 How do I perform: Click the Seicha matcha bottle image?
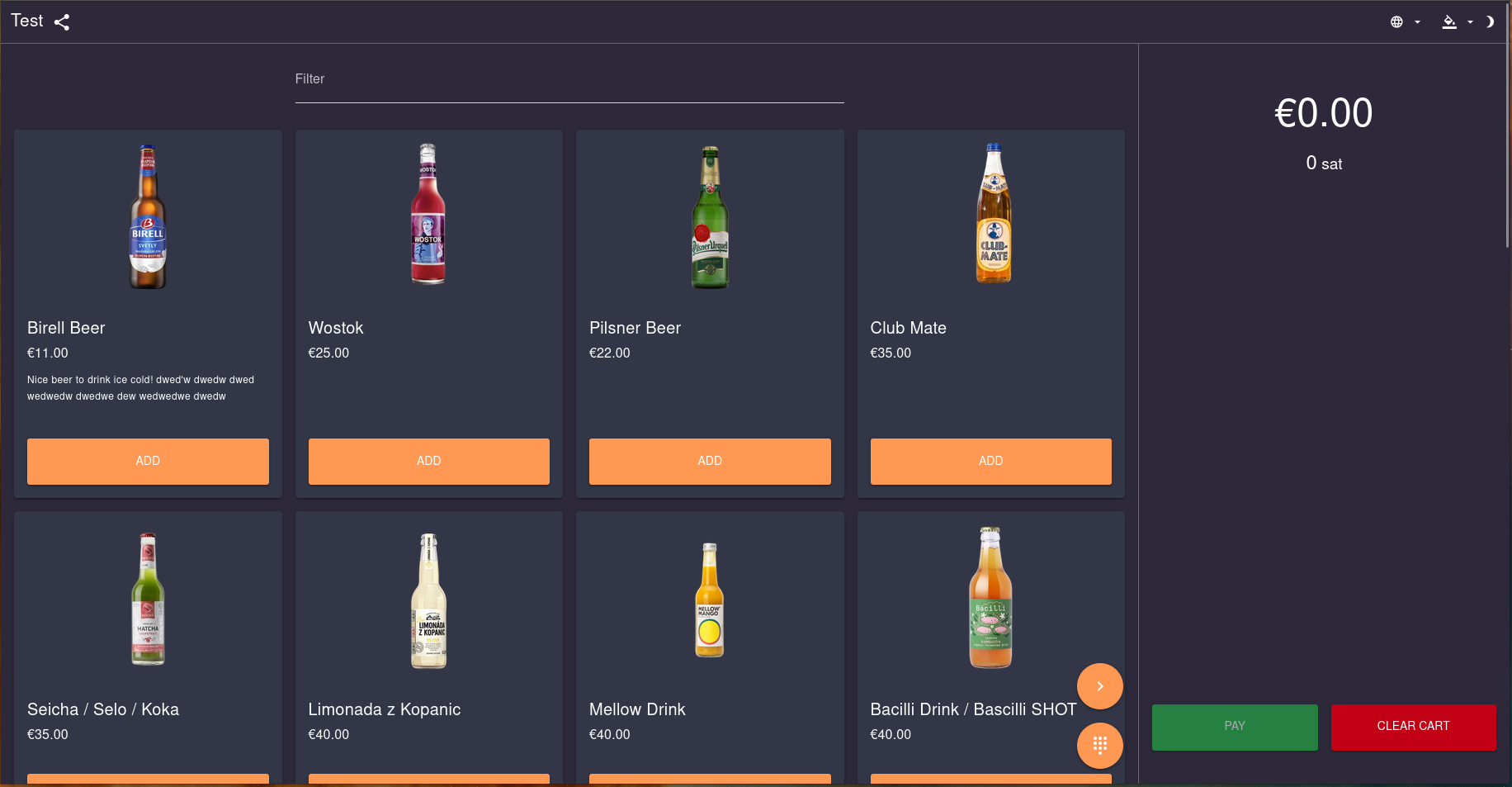tap(148, 599)
